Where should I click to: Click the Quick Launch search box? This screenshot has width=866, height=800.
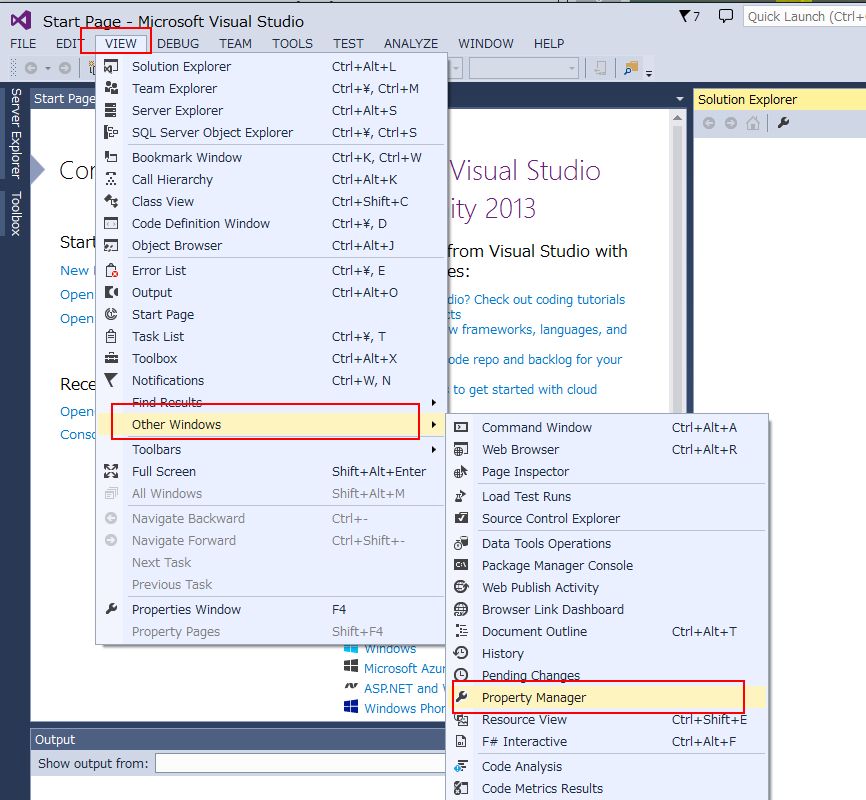point(805,17)
